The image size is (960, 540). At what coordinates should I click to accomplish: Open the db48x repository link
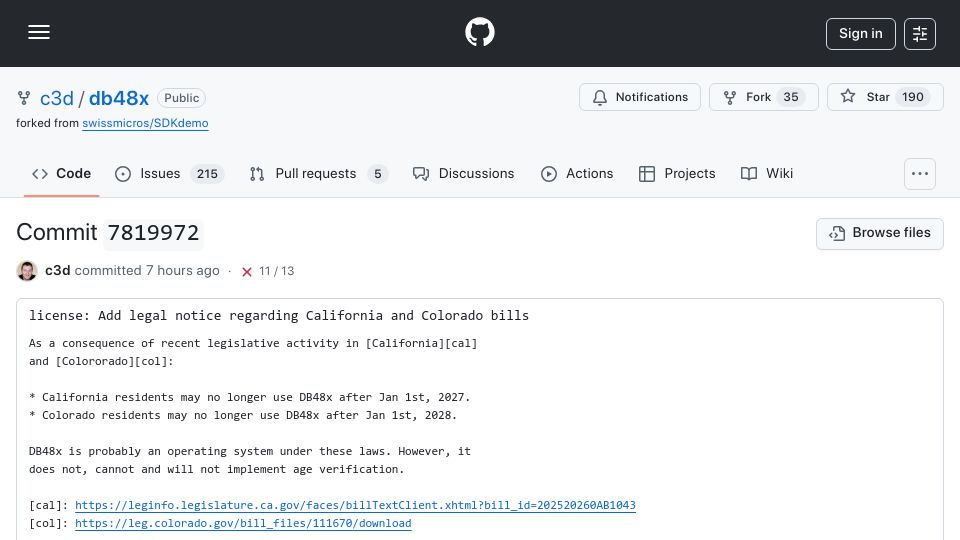[119, 98]
